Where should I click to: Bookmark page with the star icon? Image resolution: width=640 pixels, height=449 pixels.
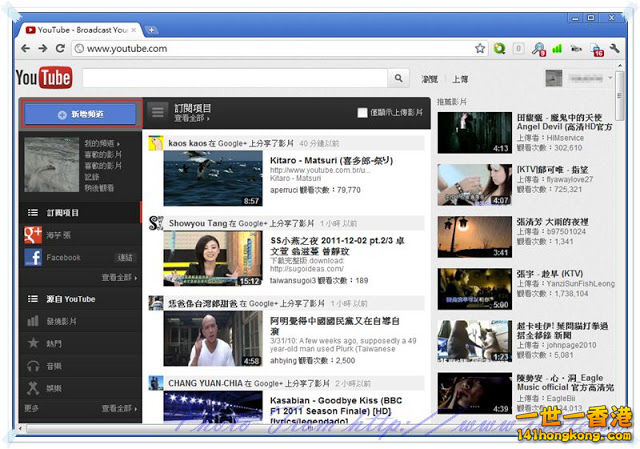click(x=480, y=49)
